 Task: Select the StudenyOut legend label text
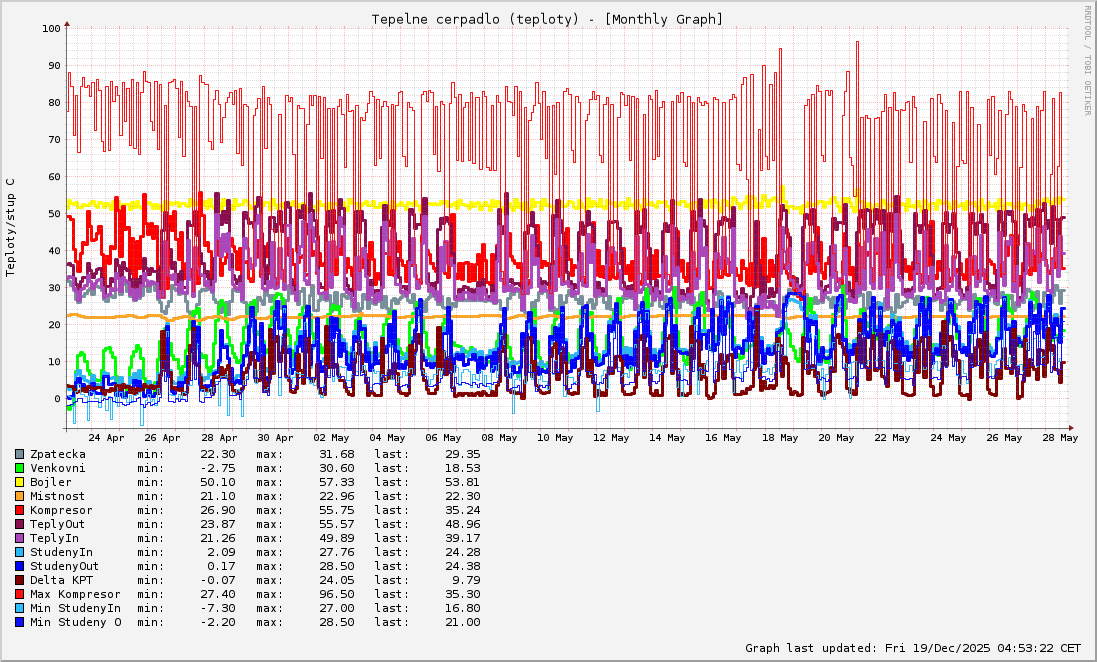(64, 566)
